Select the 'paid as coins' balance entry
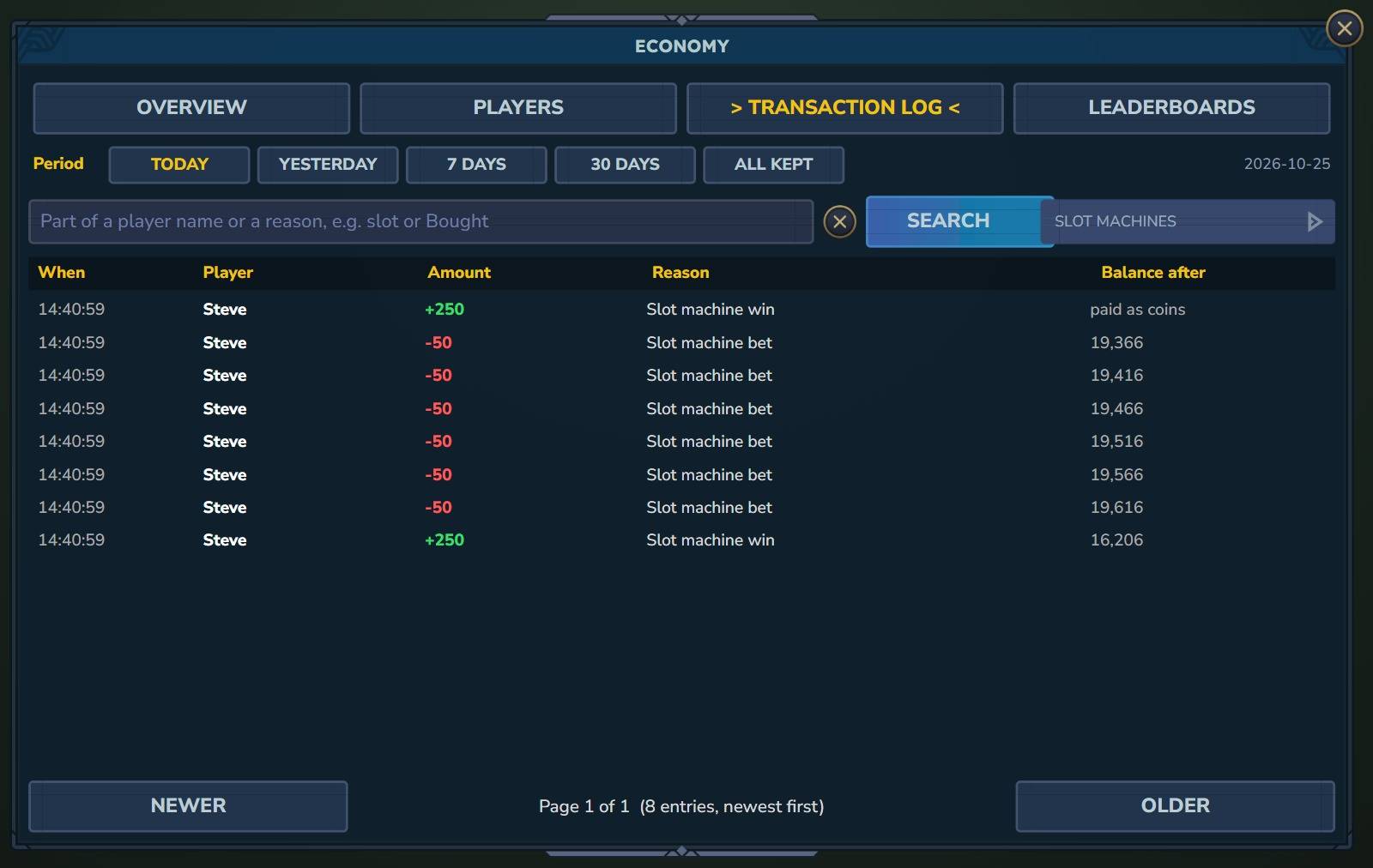 click(x=1137, y=310)
